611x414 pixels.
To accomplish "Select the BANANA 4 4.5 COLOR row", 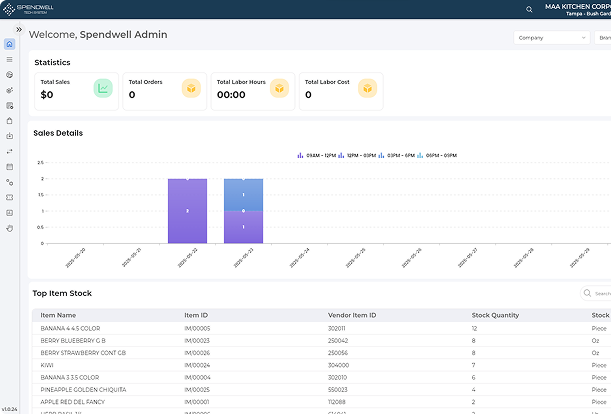I will tap(321, 328).
